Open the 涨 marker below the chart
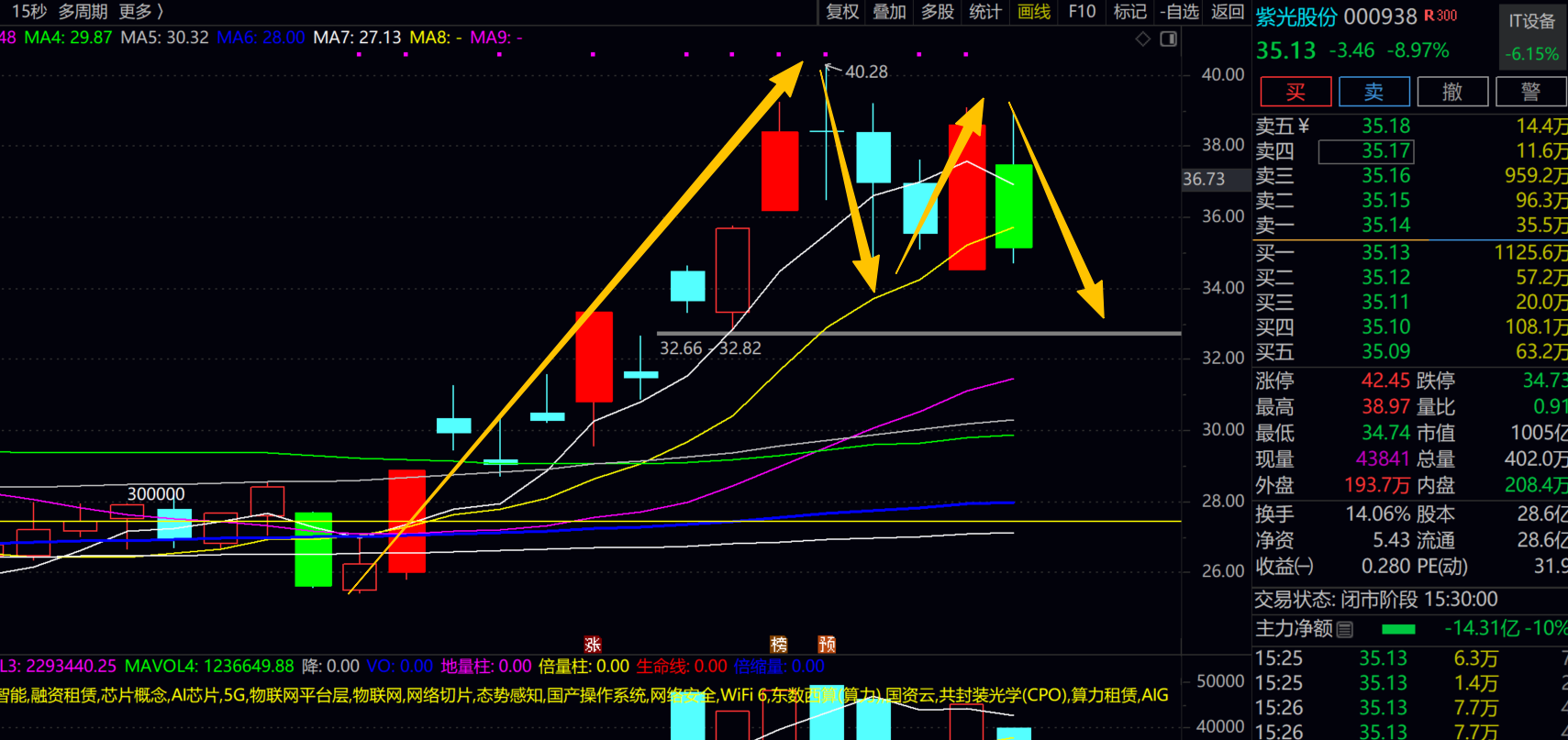Viewport: 1568px width, 740px height. tap(593, 645)
